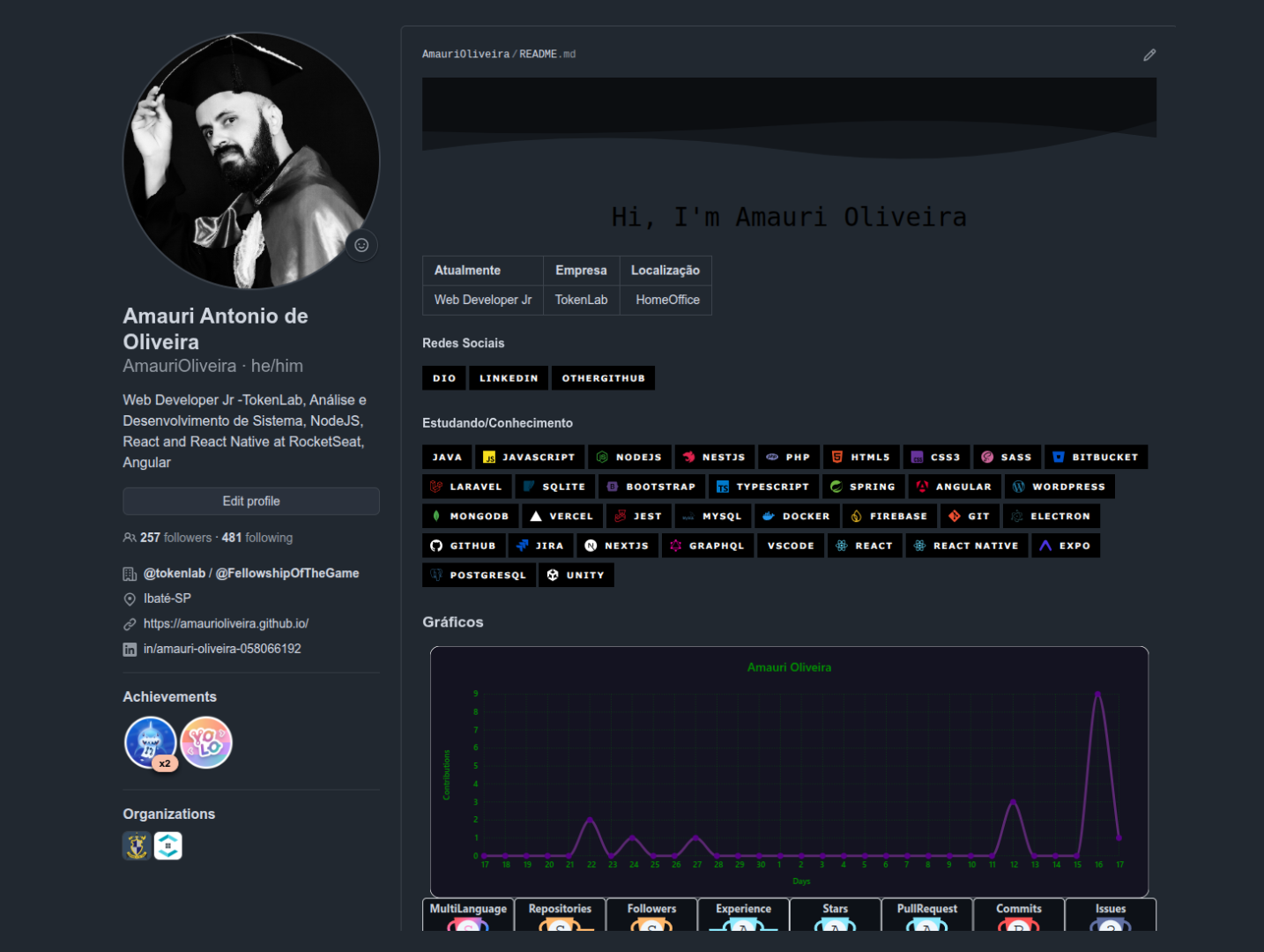Open the LinkedIn social badge
Image resolution: width=1264 pixels, height=952 pixels.
point(508,378)
